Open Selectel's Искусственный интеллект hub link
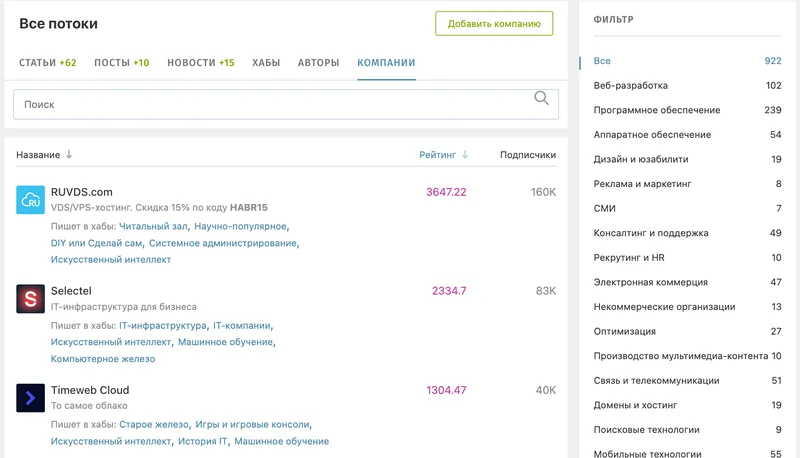 [x=111, y=342]
